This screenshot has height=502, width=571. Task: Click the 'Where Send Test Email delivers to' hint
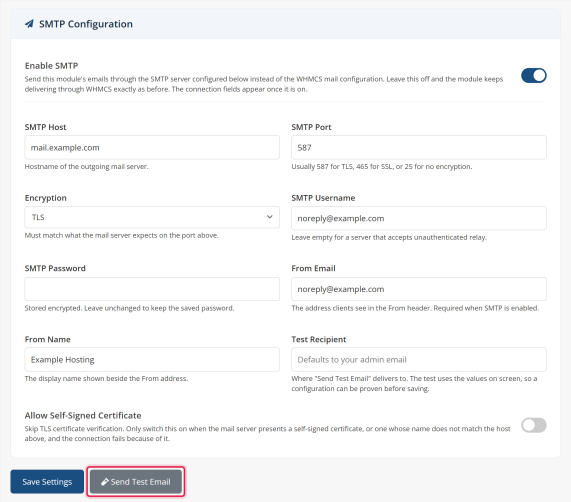click(414, 384)
